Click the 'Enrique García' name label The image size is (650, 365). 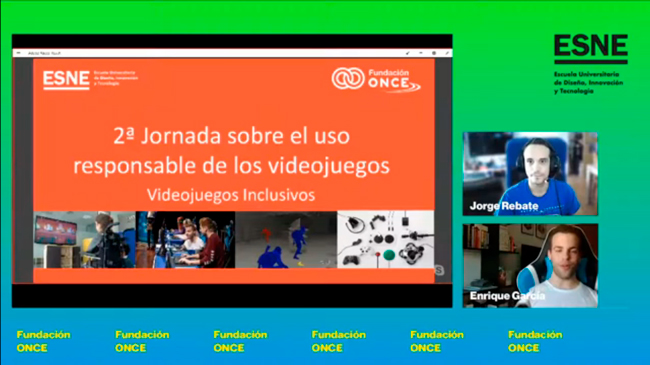click(507, 296)
